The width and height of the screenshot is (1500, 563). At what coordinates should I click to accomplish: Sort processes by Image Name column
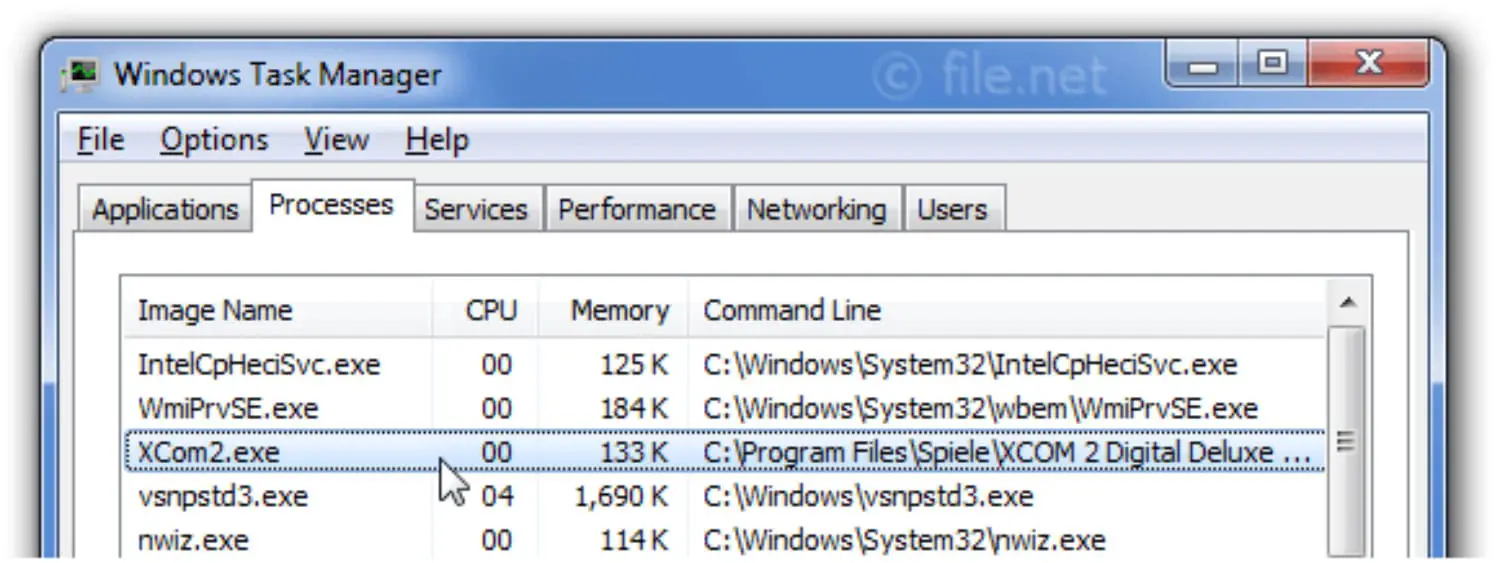pyautogui.click(x=277, y=310)
